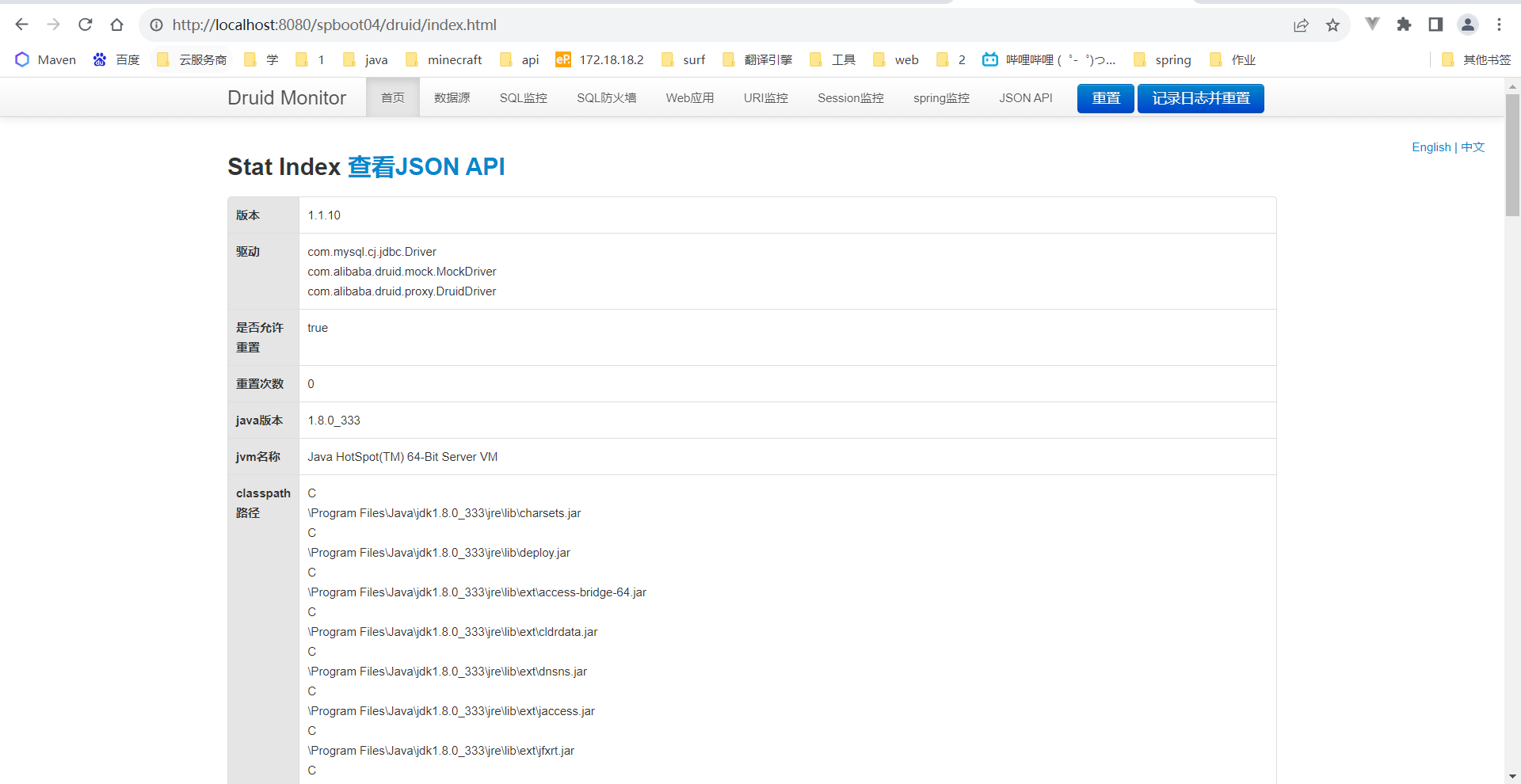Toggle the browser side panel
Screen dimensions: 1521x784
pyautogui.click(x=1435, y=25)
